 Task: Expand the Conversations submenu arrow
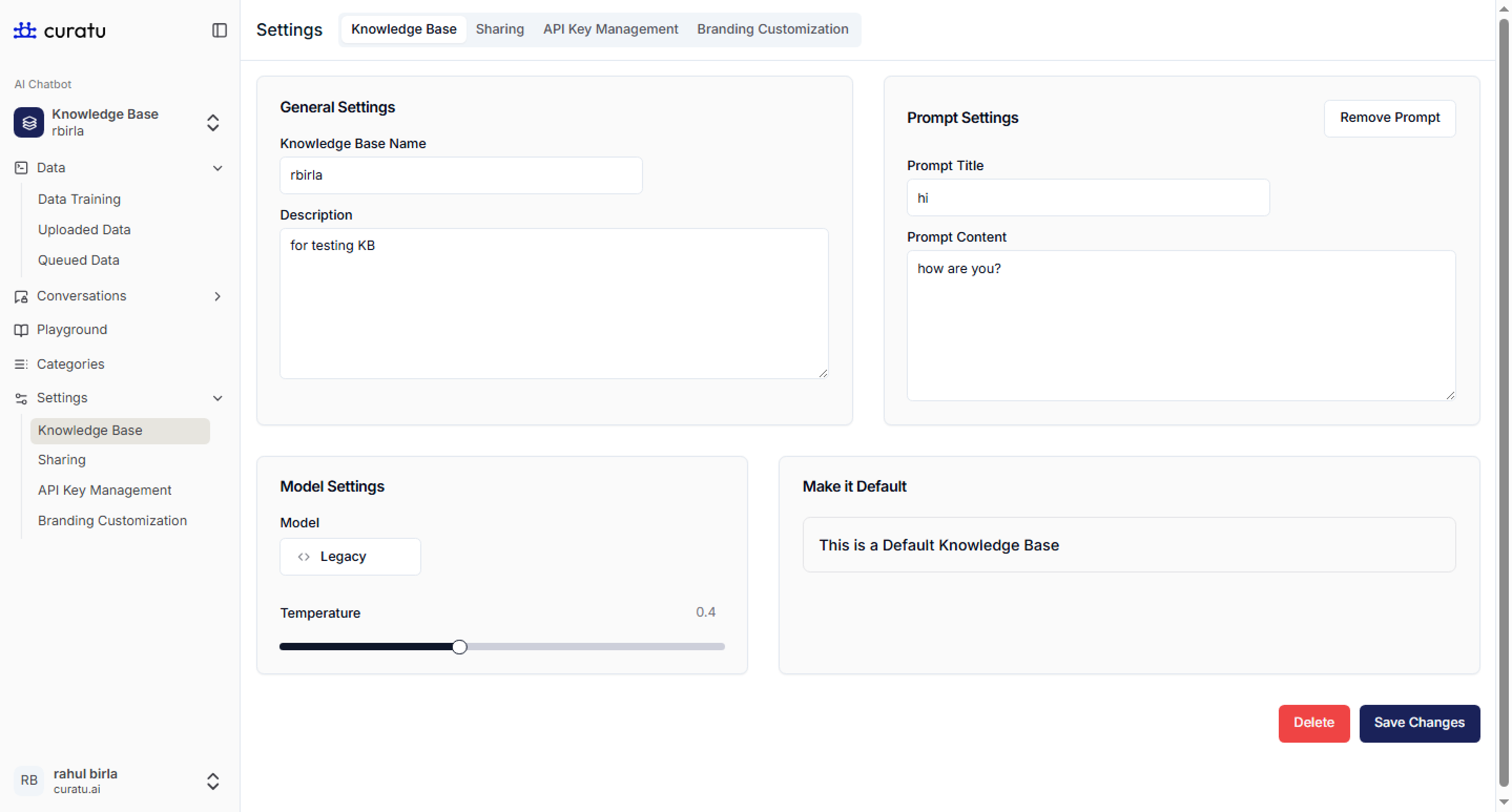tap(217, 296)
